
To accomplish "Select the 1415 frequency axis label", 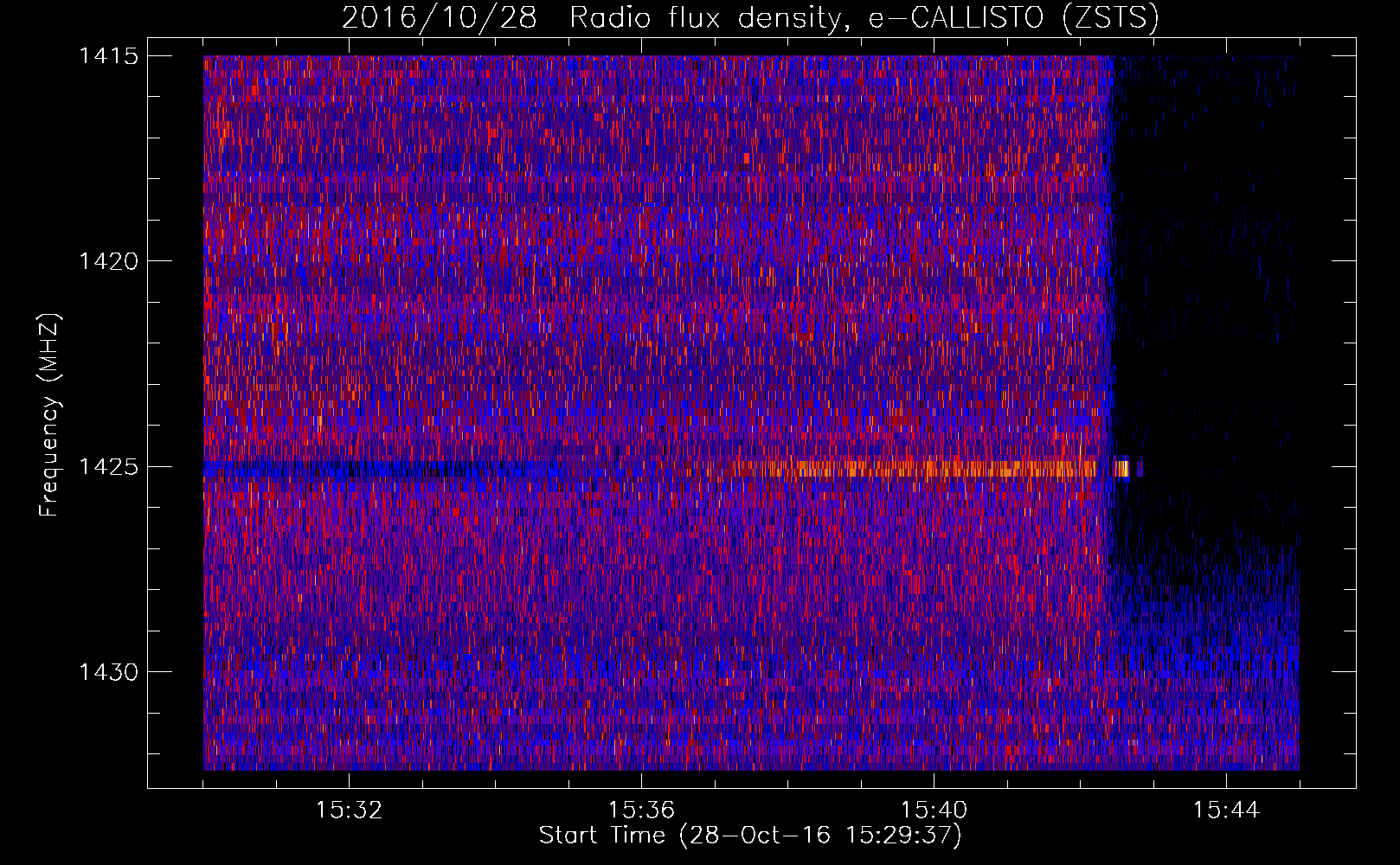I will click(108, 56).
